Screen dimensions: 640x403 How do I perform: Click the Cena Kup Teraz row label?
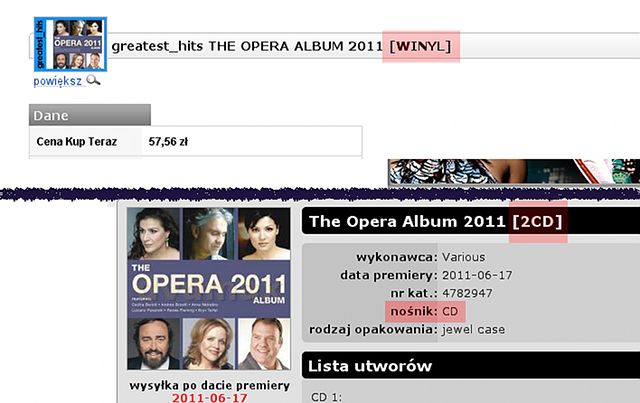tap(77, 142)
